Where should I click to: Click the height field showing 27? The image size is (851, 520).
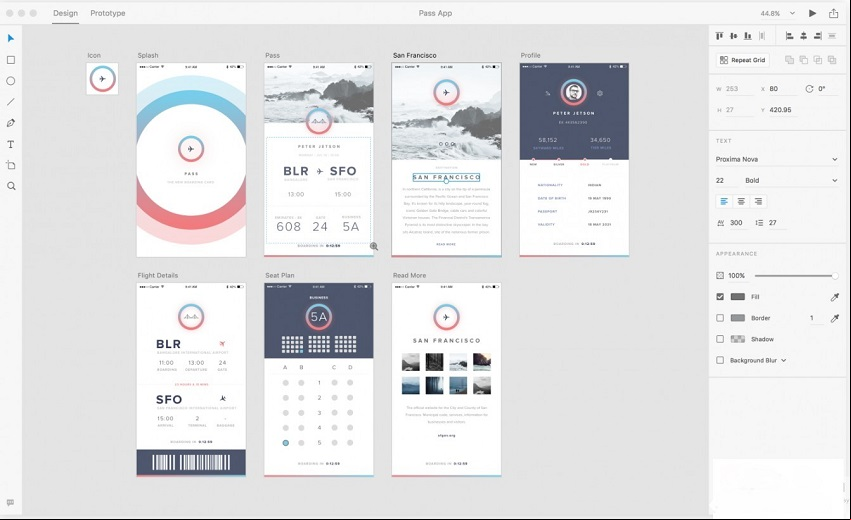coord(738,110)
